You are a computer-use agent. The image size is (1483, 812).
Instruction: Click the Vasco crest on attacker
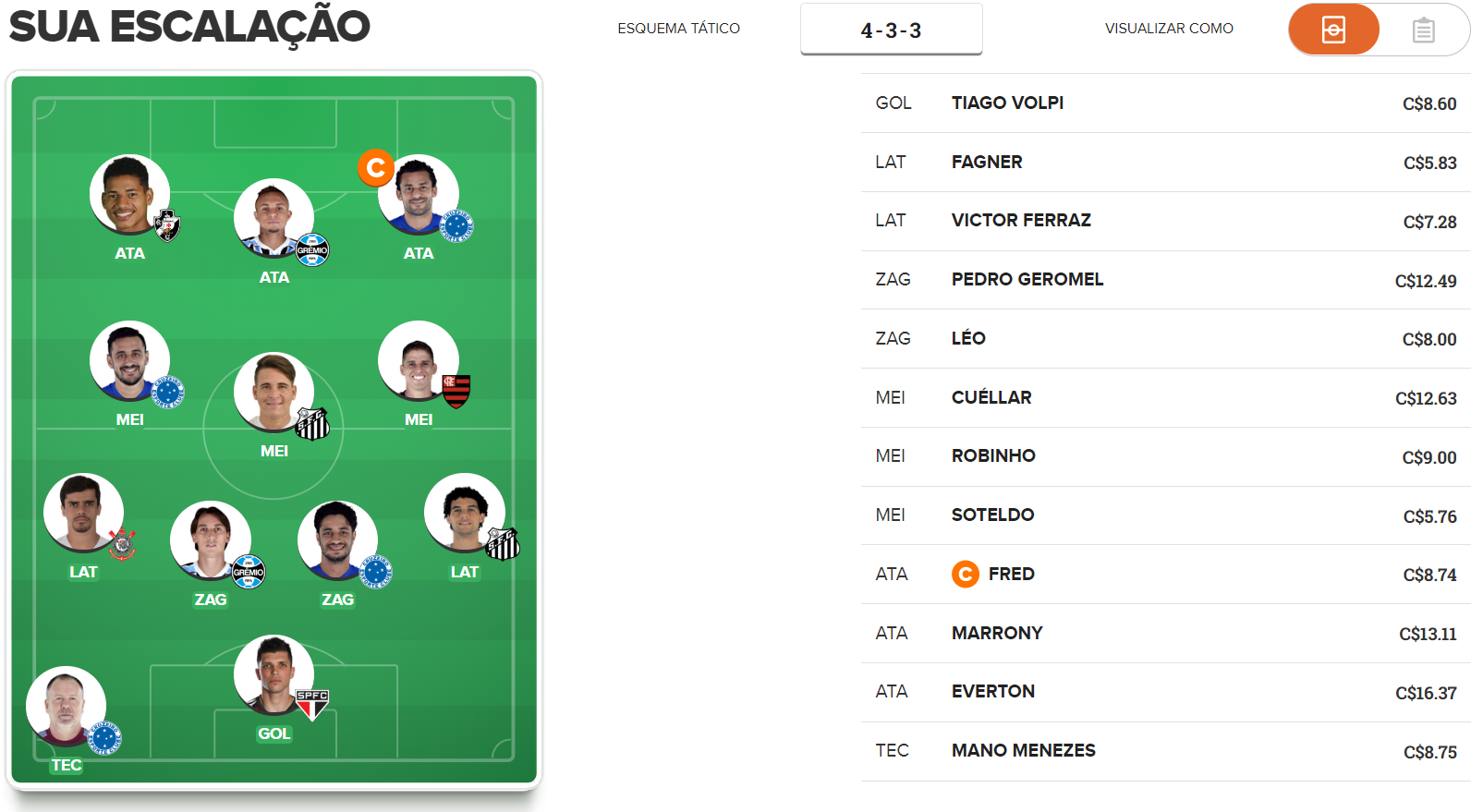[x=167, y=224]
